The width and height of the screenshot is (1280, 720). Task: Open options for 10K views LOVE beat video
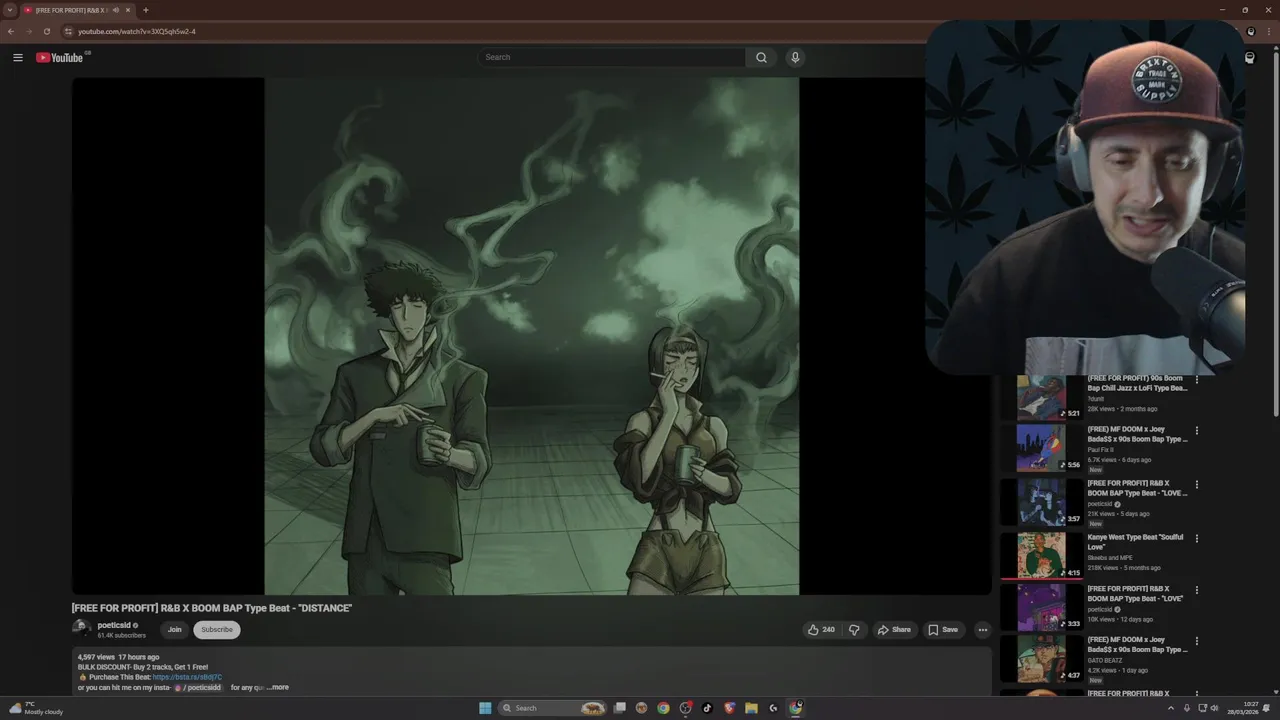pyautogui.click(x=1196, y=590)
